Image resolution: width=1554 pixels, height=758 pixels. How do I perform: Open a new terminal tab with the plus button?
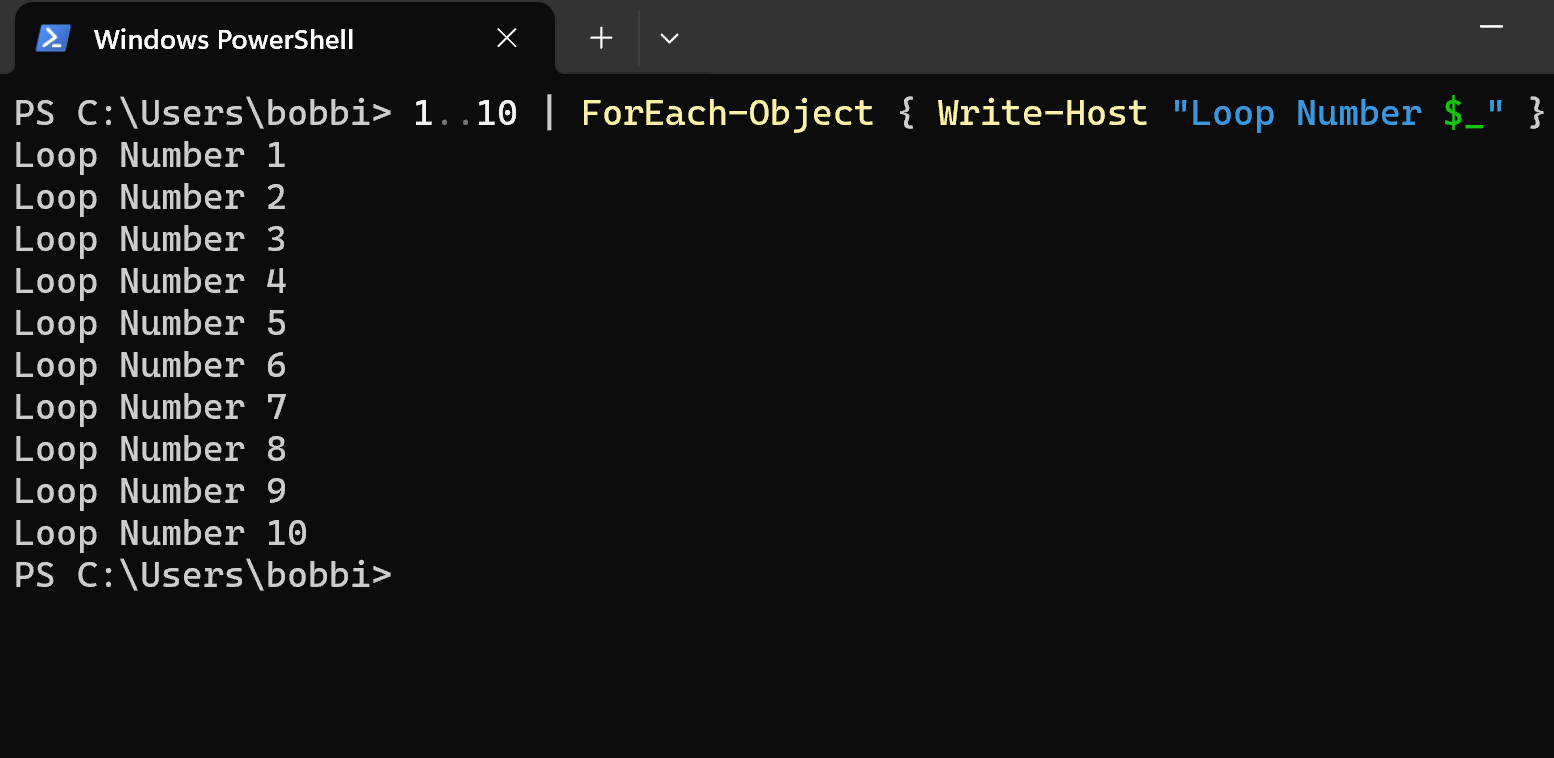point(600,38)
